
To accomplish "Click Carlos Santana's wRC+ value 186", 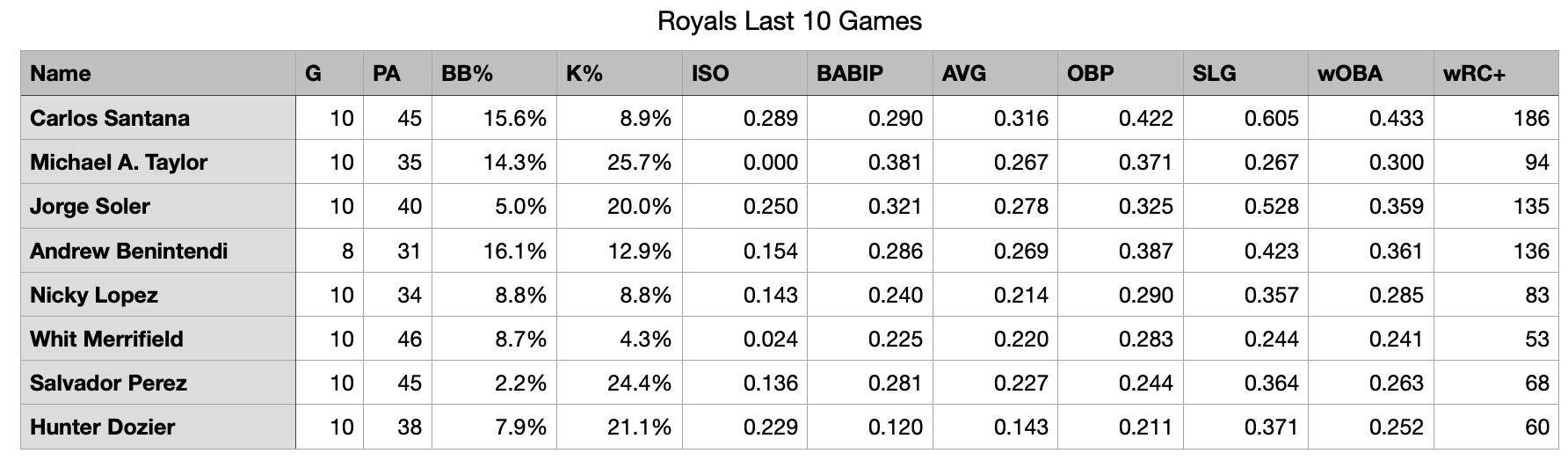I will (1531, 118).
